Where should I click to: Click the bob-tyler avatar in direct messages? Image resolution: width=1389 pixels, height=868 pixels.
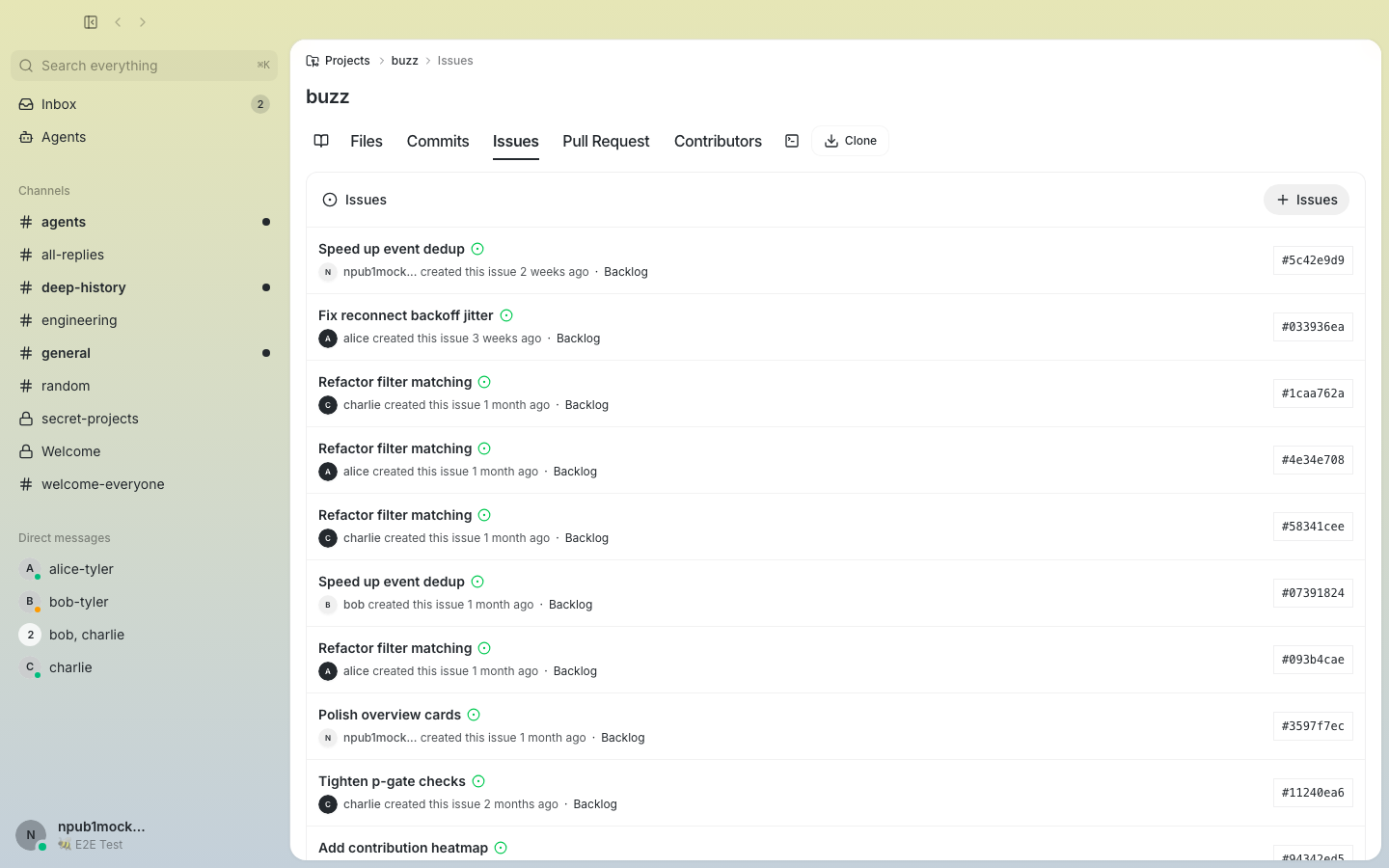(x=30, y=602)
